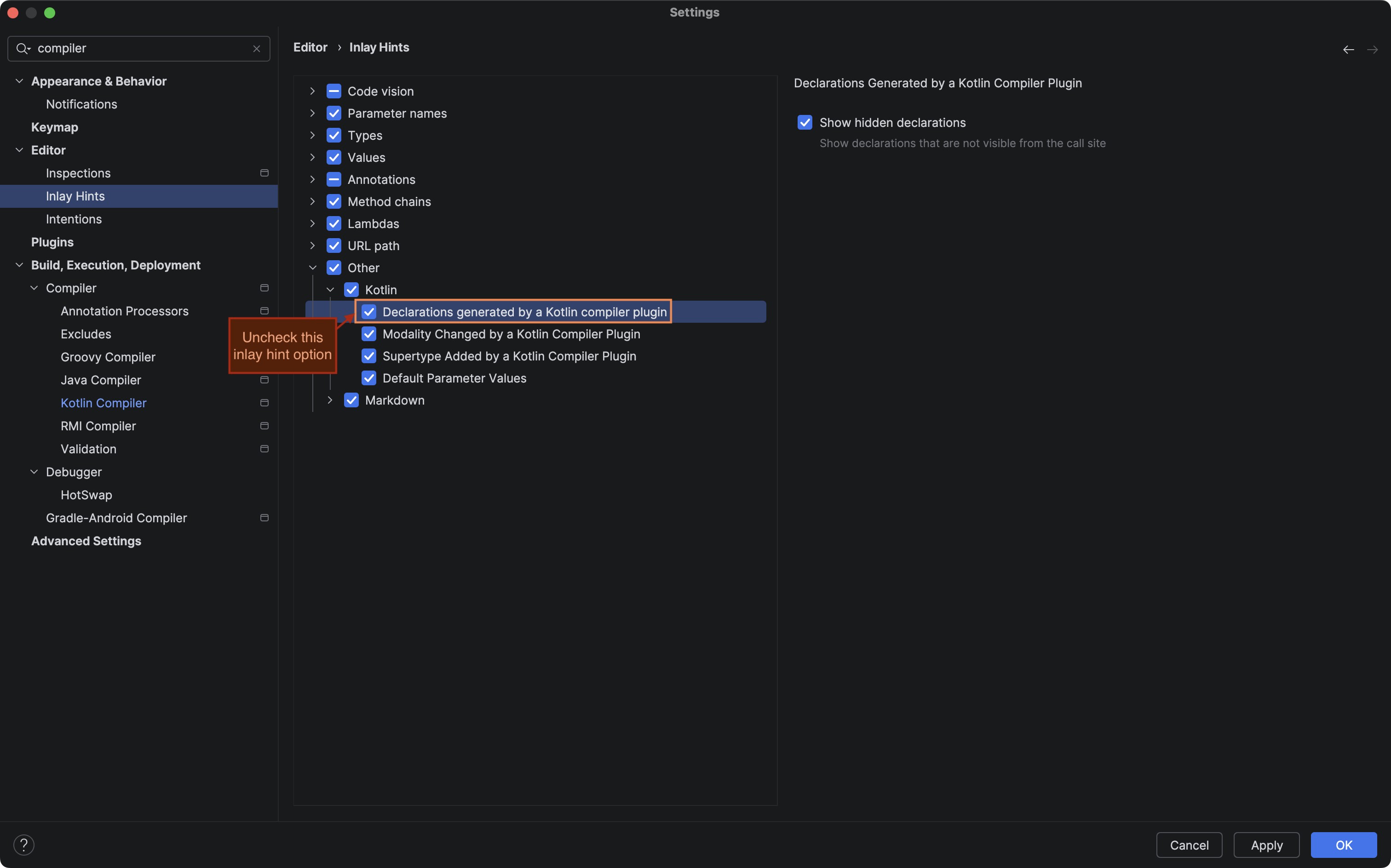Image resolution: width=1391 pixels, height=868 pixels.
Task: Uncheck the Markdown checkbox
Action: pyautogui.click(x=351, y=400)
